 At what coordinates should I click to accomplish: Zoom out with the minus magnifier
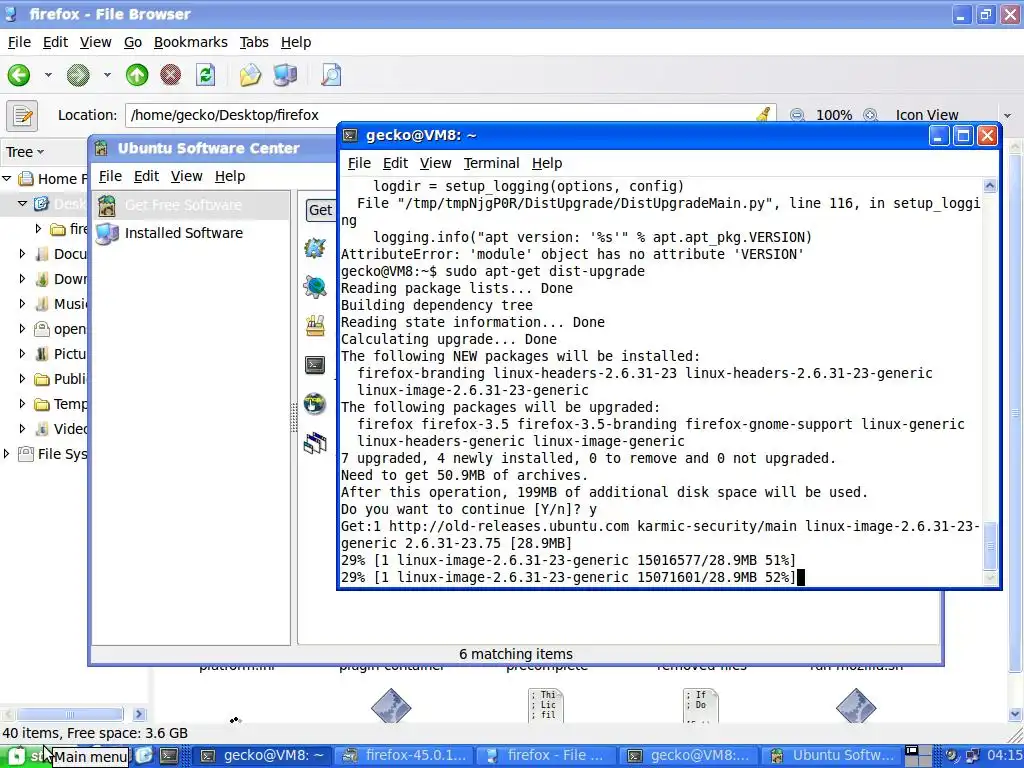click(x=797, y=115)
